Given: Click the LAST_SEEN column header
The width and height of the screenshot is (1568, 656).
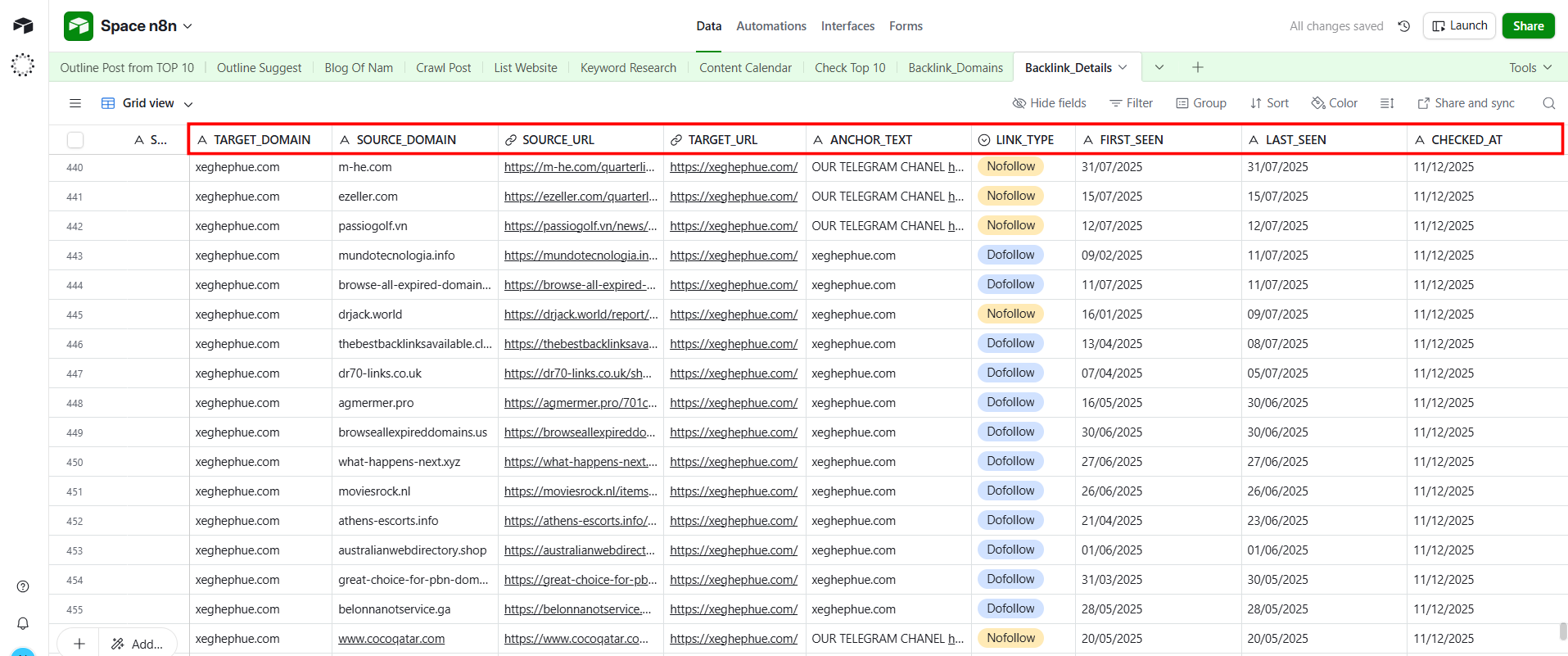Looking at the screenshot, I should pyautogui.click(x=1325, y=140).
